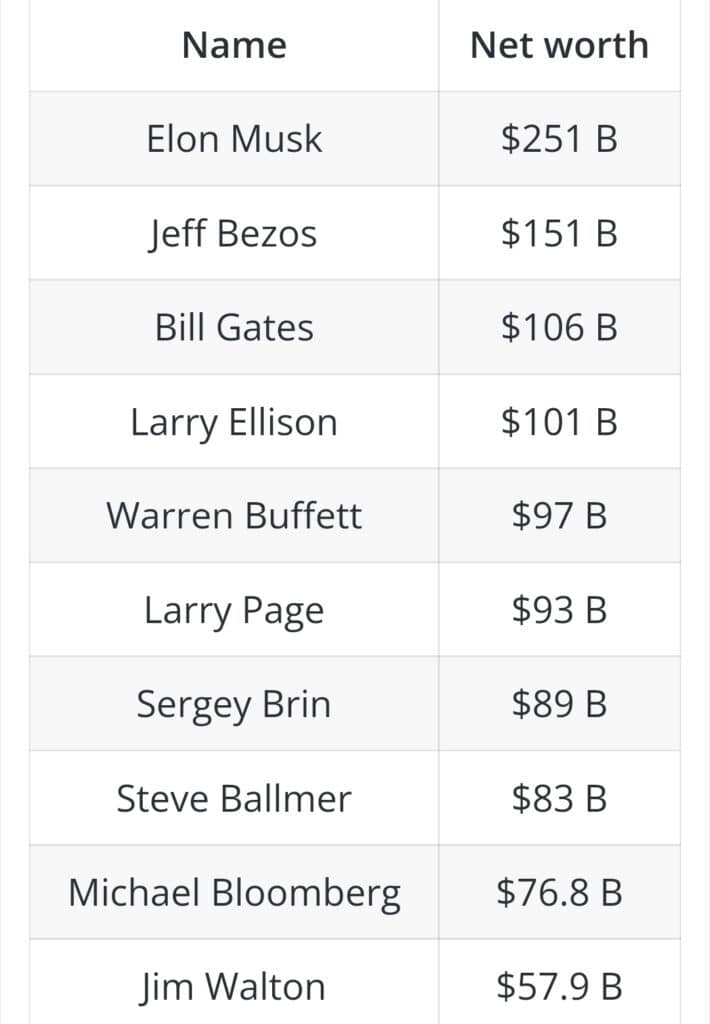Screen dimensions: 710x1024
Task: Click the Steve Ballmer name cell
Action: 234,798
